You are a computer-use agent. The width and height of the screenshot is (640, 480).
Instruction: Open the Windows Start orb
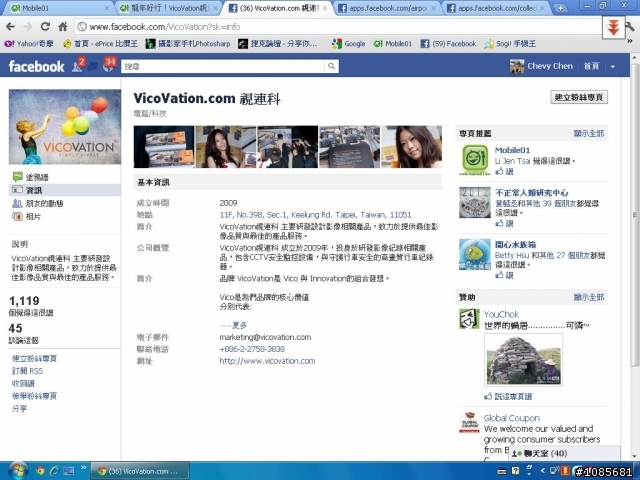coord(18,471)
